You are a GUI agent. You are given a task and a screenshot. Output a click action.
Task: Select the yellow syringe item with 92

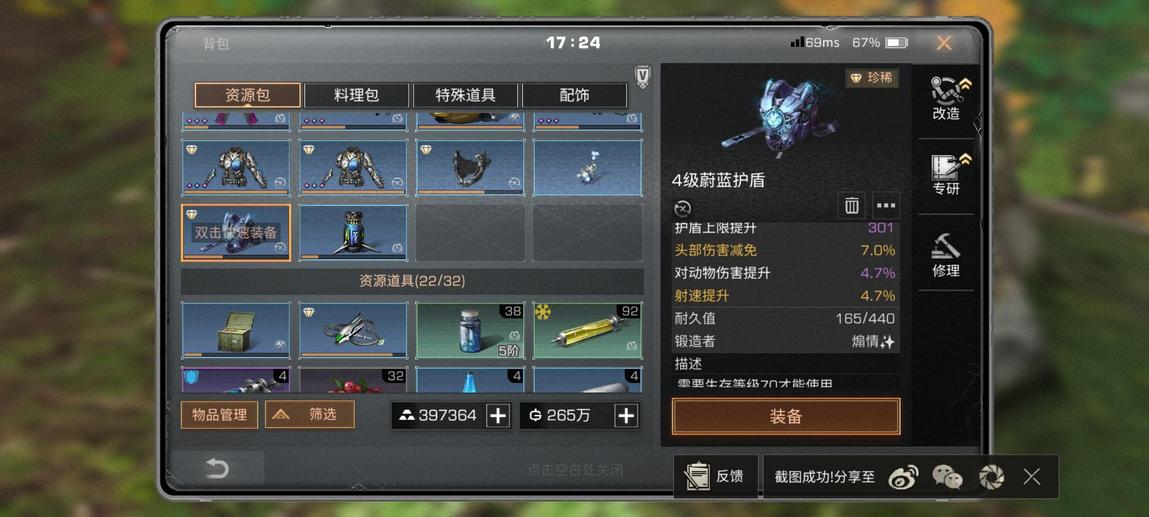coord(588,331)
